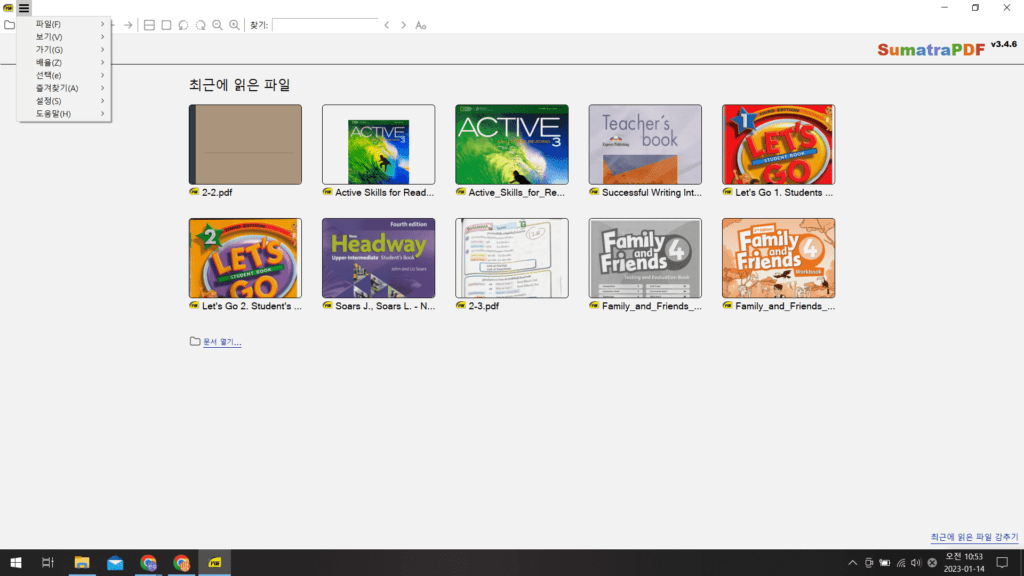Image resolution: width=1024 pixels, height=576 pixels.
Task: Open the Mail app on taskbar
Action: coord(115,562)
